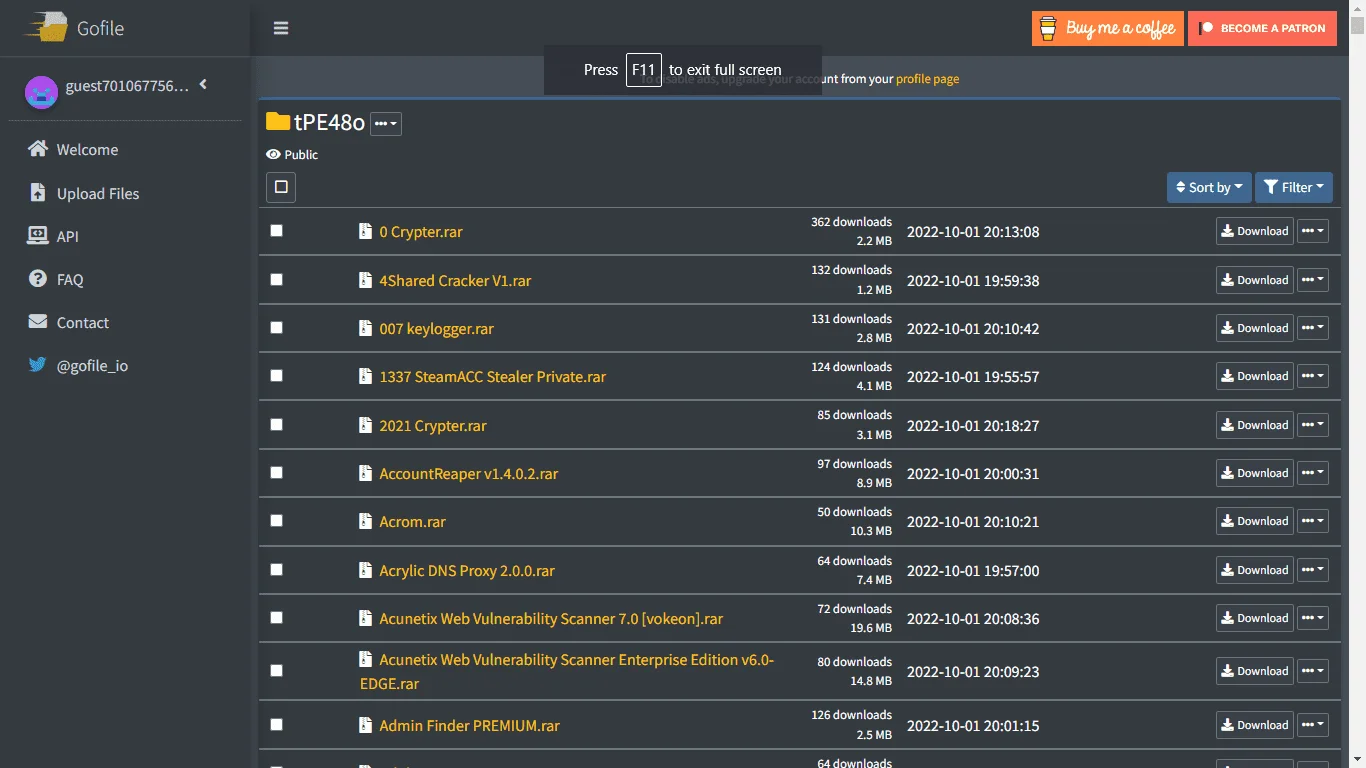This screenshot has width=1366, height=768.
Task: Open API sidebar item
Action: (x=125, y=236)
